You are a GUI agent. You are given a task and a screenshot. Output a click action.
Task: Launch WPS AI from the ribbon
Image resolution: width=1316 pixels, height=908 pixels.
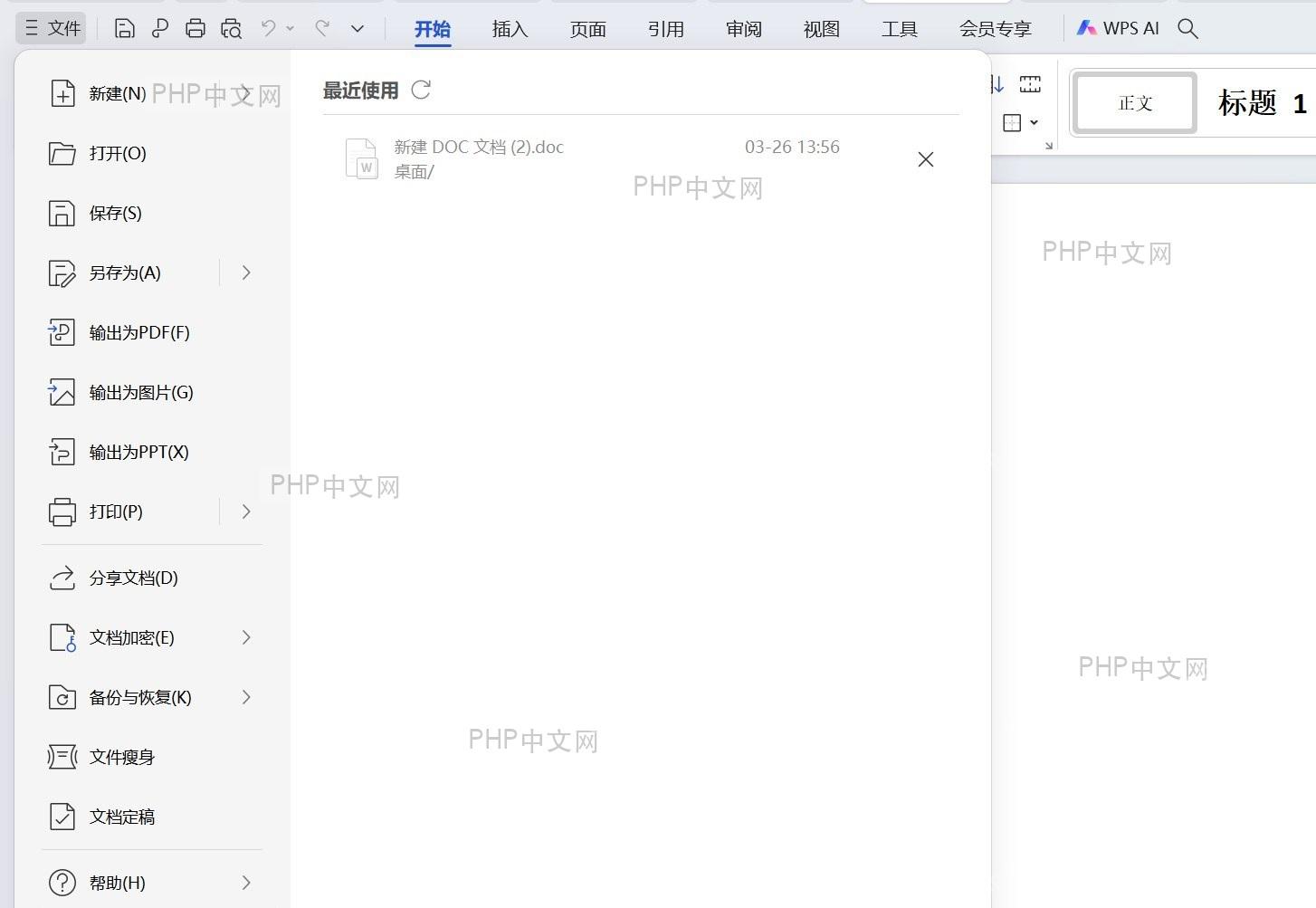click(1118, 29)
